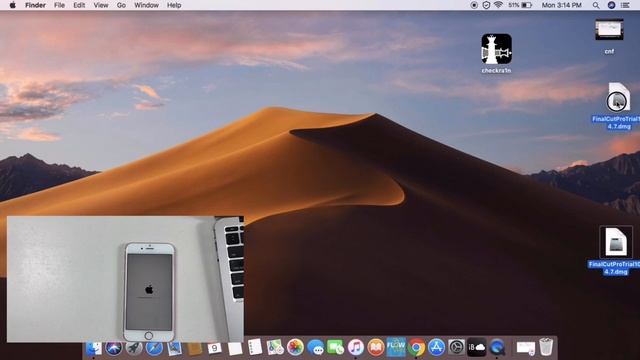This screenshot has height=360, width=640.
Task: Open Google Chrome from the Dock
Action: [x=416, y=348]
